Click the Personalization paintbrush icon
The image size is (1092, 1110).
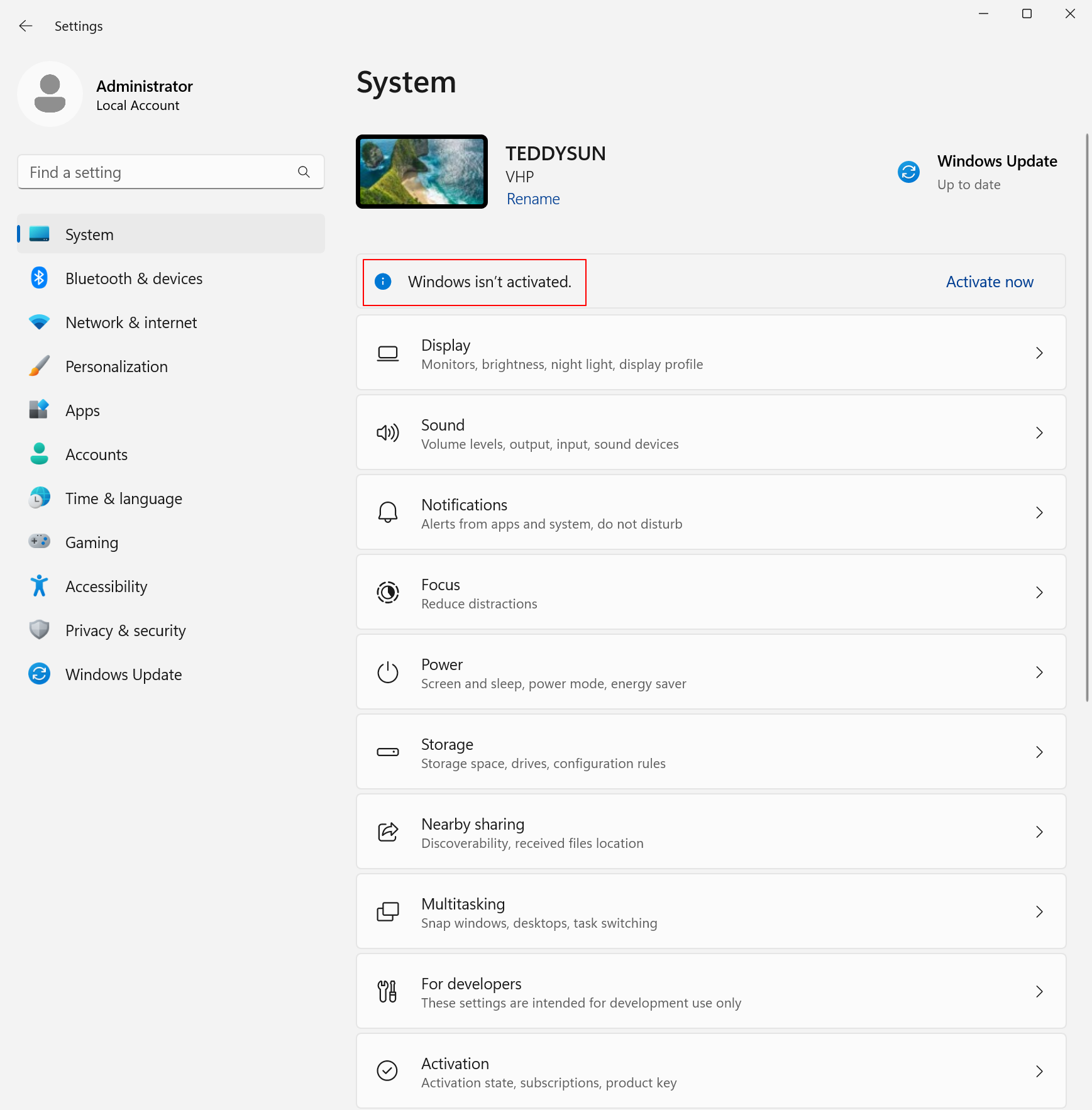(x=39, y=366)
